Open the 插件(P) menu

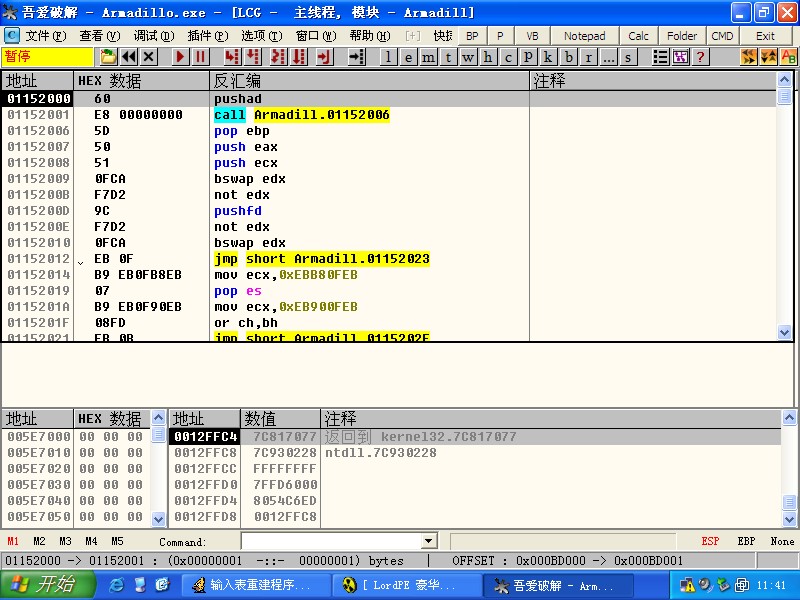[208, 36]
